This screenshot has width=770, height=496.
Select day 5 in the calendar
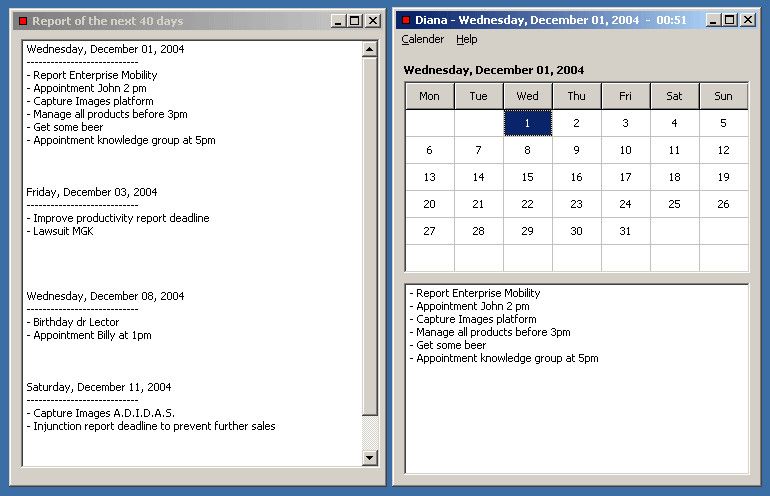tap(723, 123)
